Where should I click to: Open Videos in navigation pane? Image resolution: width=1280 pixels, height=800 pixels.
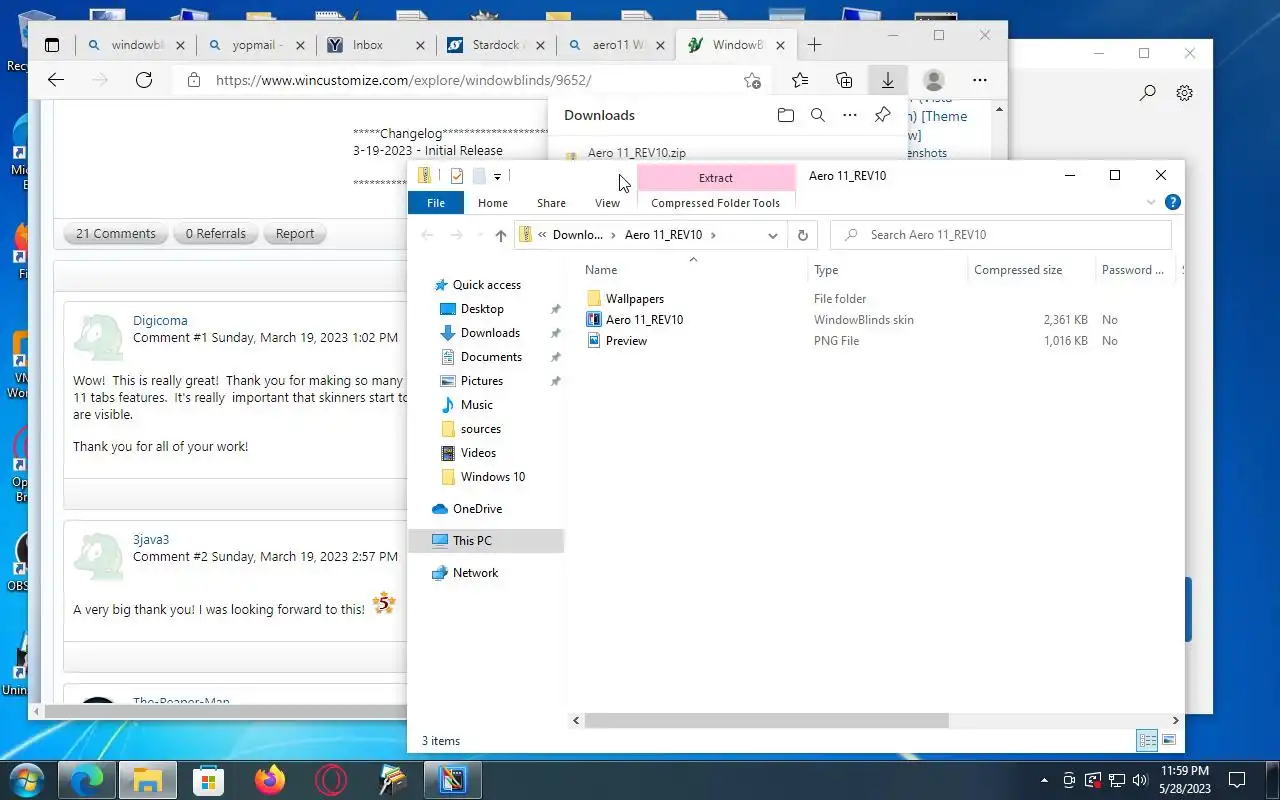(478, 453)
